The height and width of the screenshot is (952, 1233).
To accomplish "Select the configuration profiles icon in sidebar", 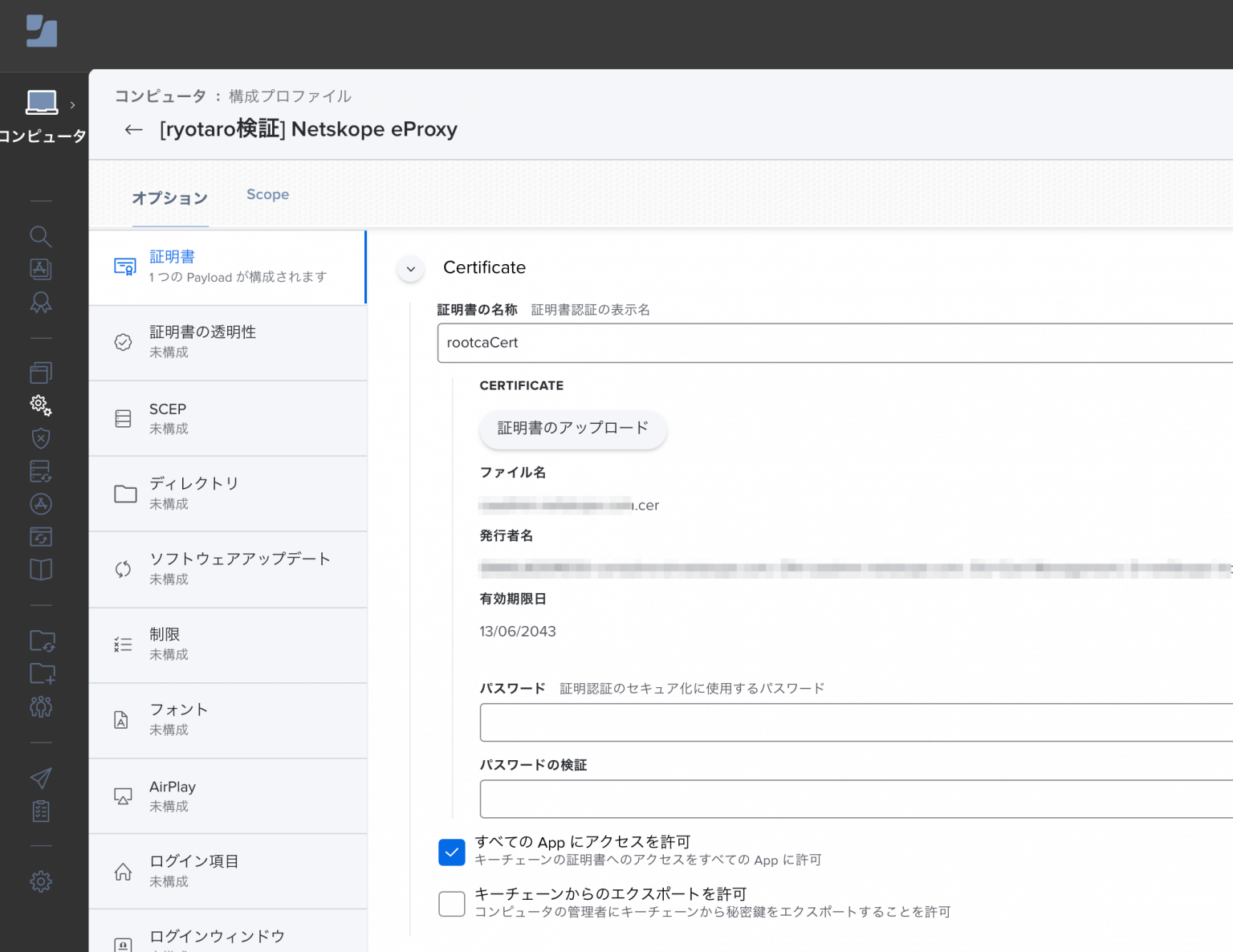I will [40, 372].
